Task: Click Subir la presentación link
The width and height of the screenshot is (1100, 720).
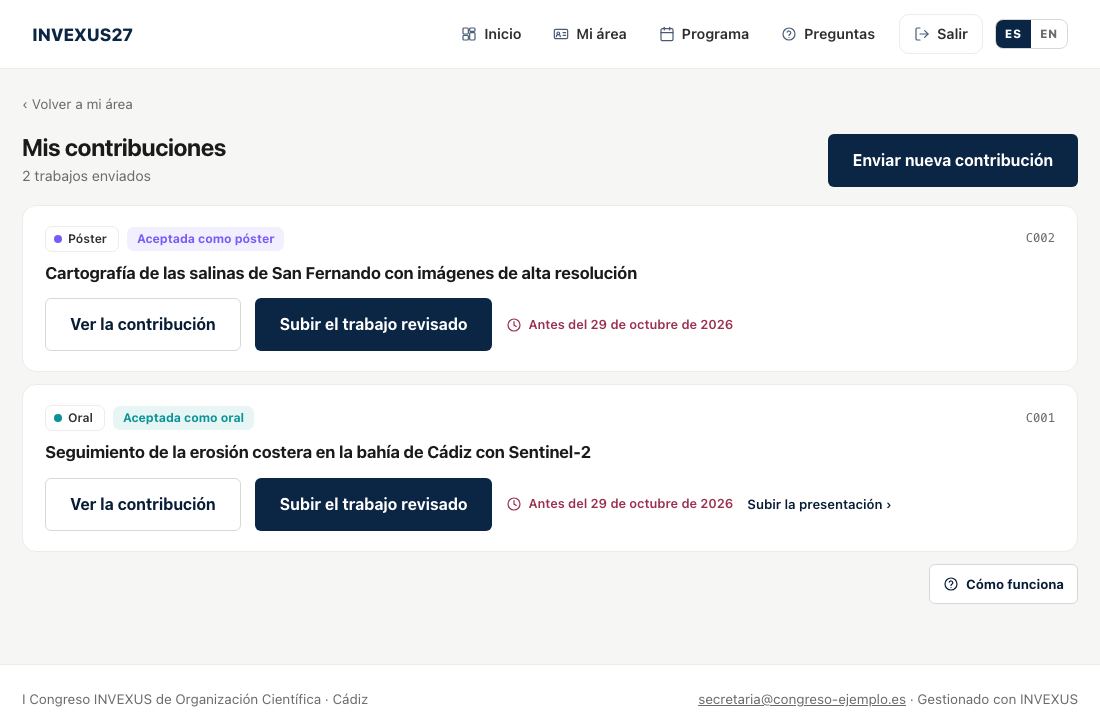Action: [819, 504]
